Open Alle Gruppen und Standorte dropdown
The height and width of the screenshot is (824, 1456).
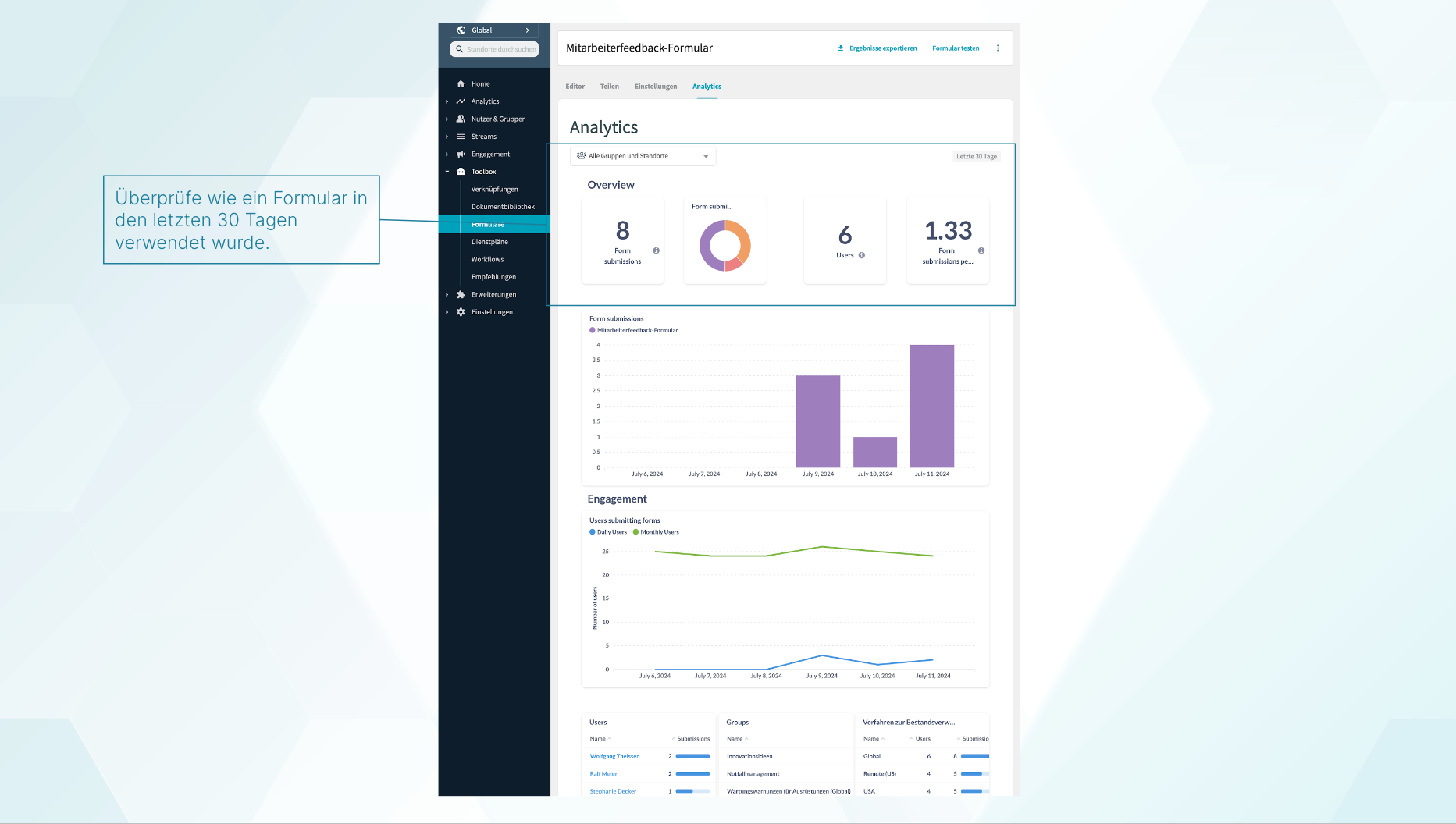pos(643,156)
